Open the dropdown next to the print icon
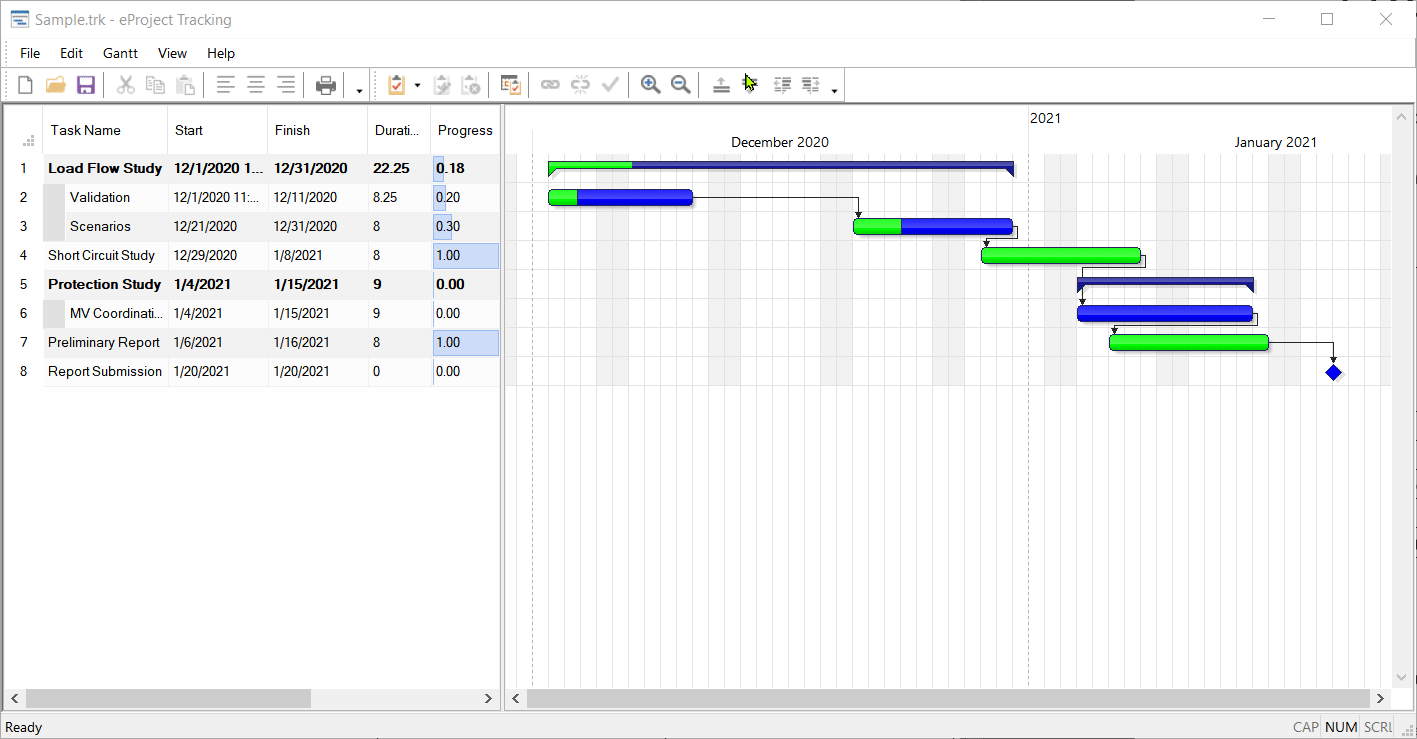The height and width of the screenshot is (739, 1417). (358, 88)
